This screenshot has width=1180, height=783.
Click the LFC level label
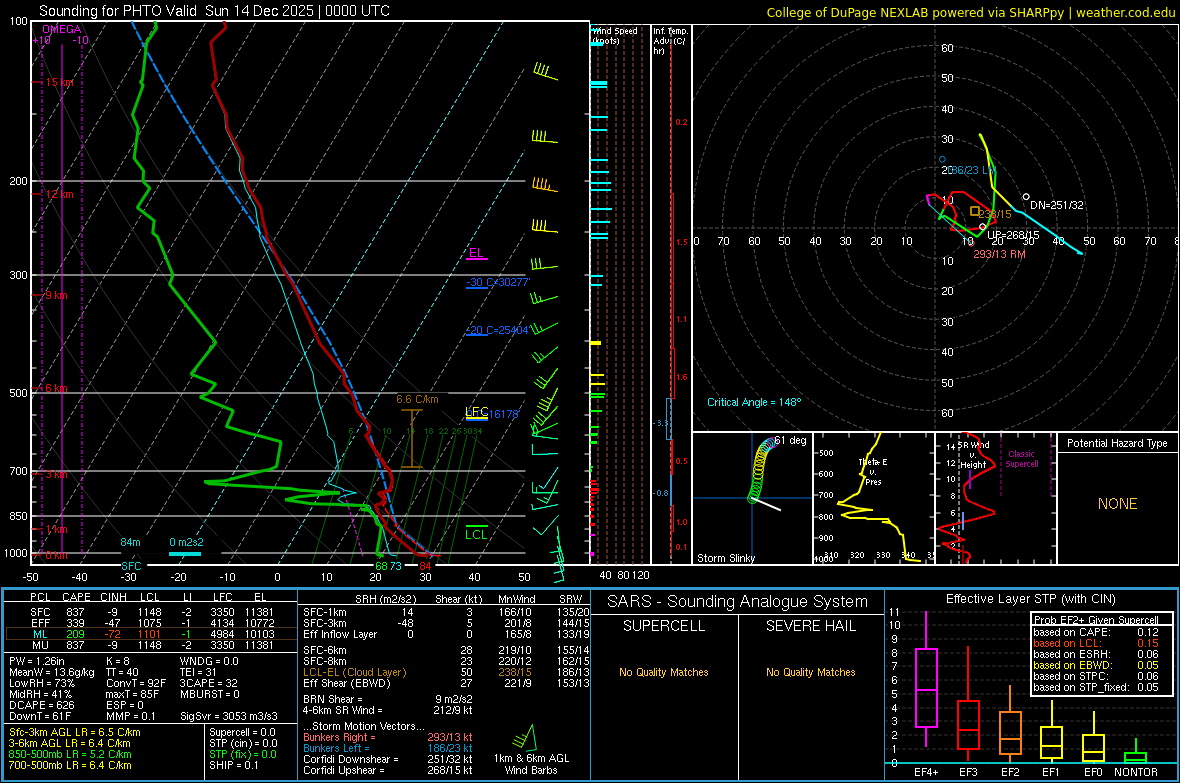pyautogui.click(x=476, y=412)
